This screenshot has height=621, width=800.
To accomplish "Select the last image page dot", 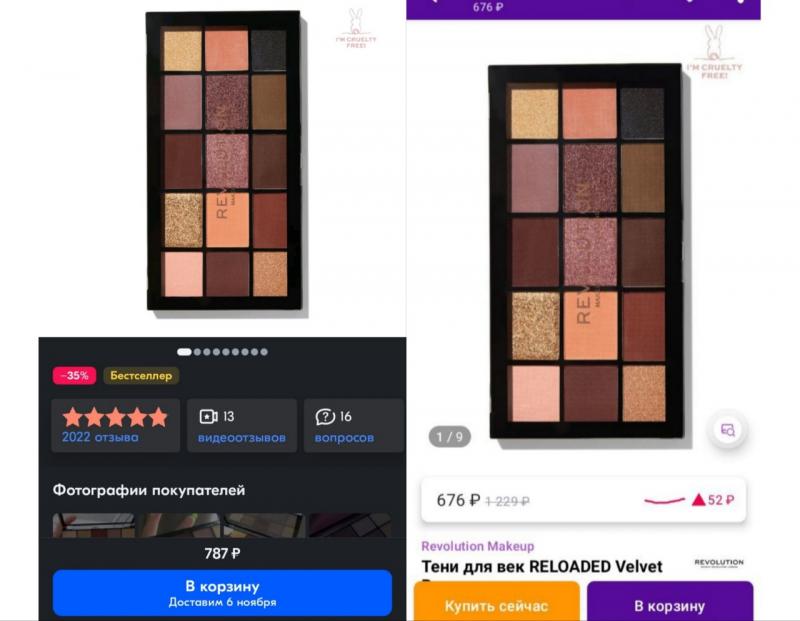I will 264,352.
